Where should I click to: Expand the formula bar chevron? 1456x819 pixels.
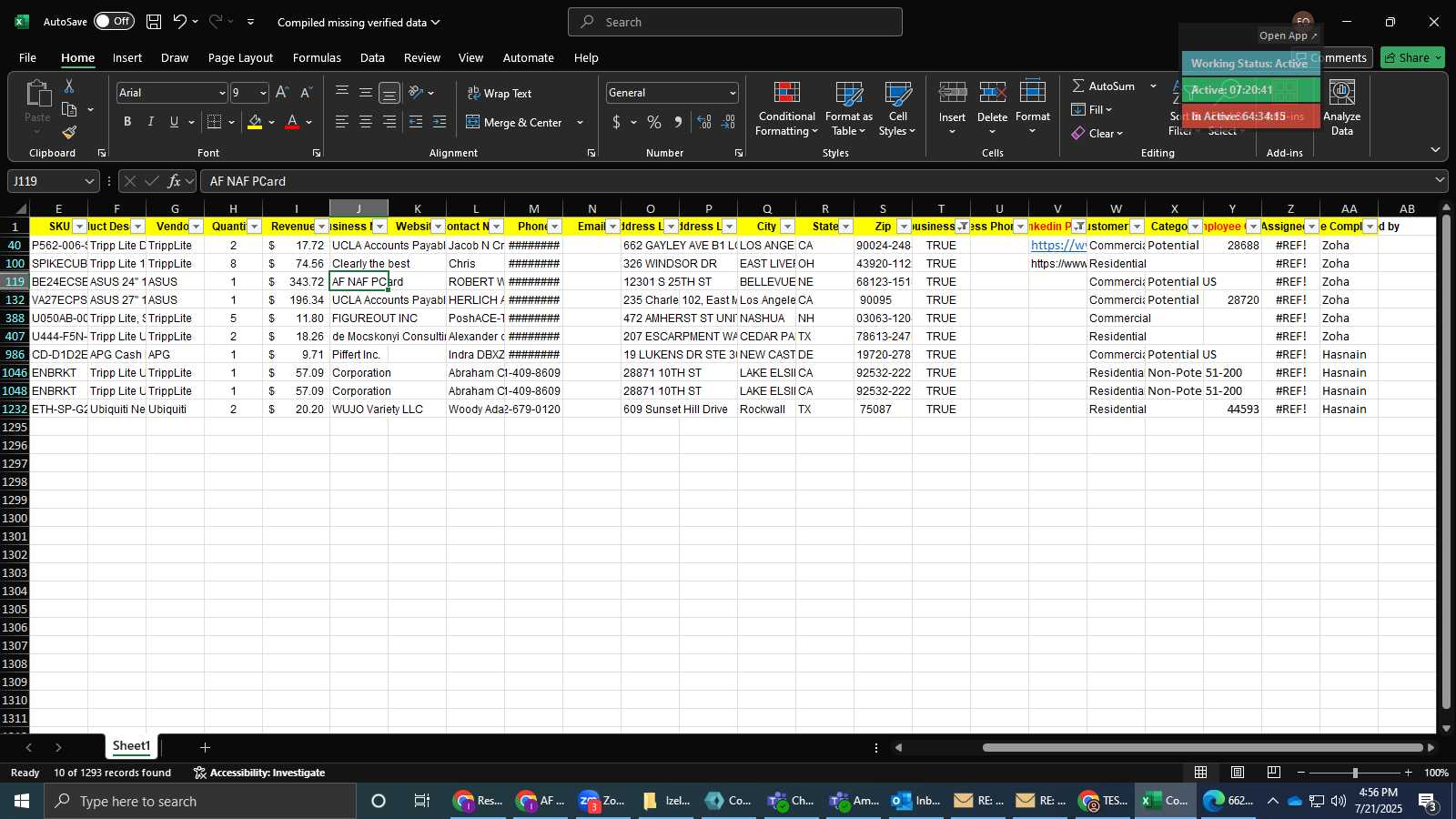point(1440,180)
